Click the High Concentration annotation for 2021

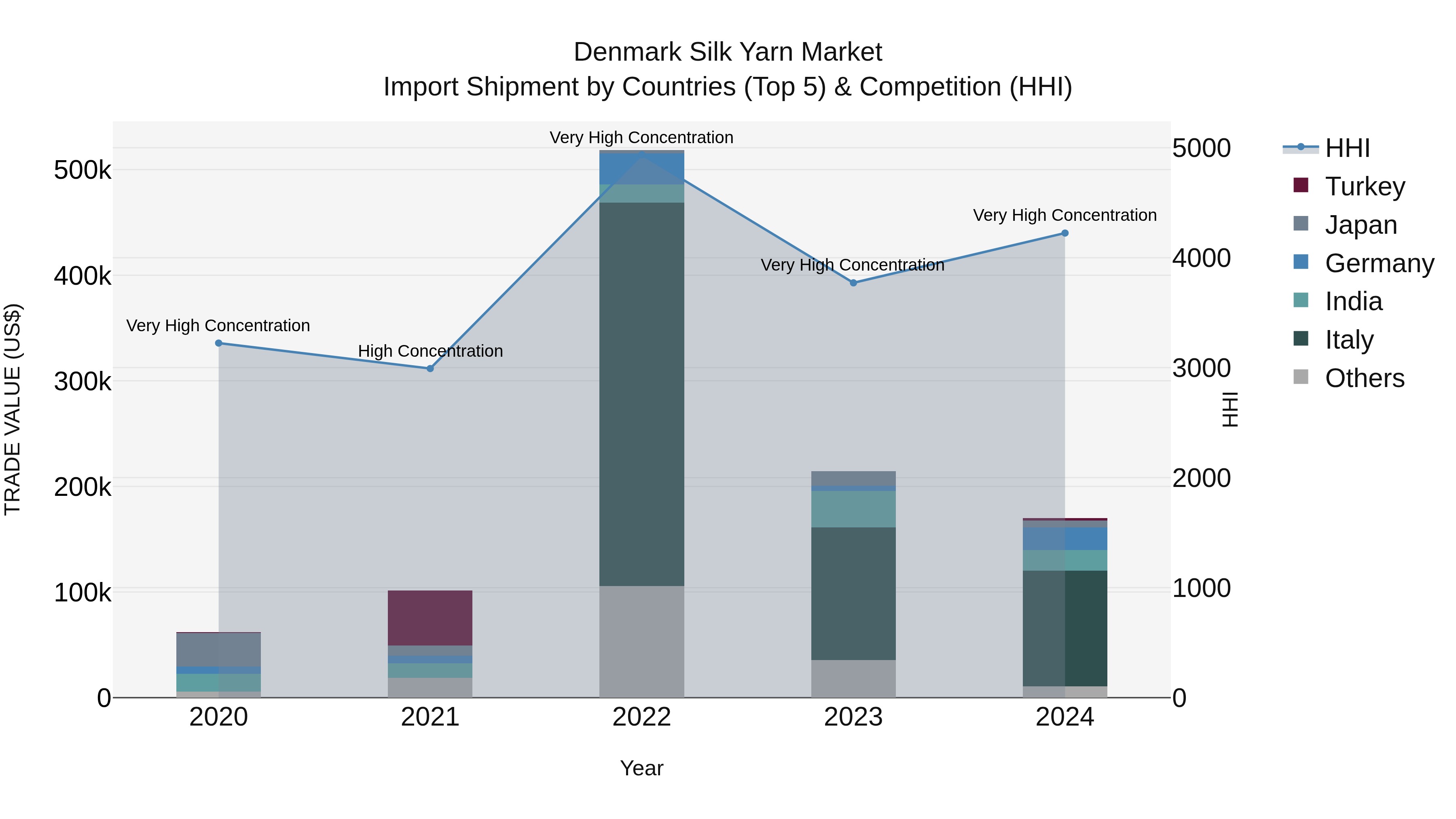(430, 351)
